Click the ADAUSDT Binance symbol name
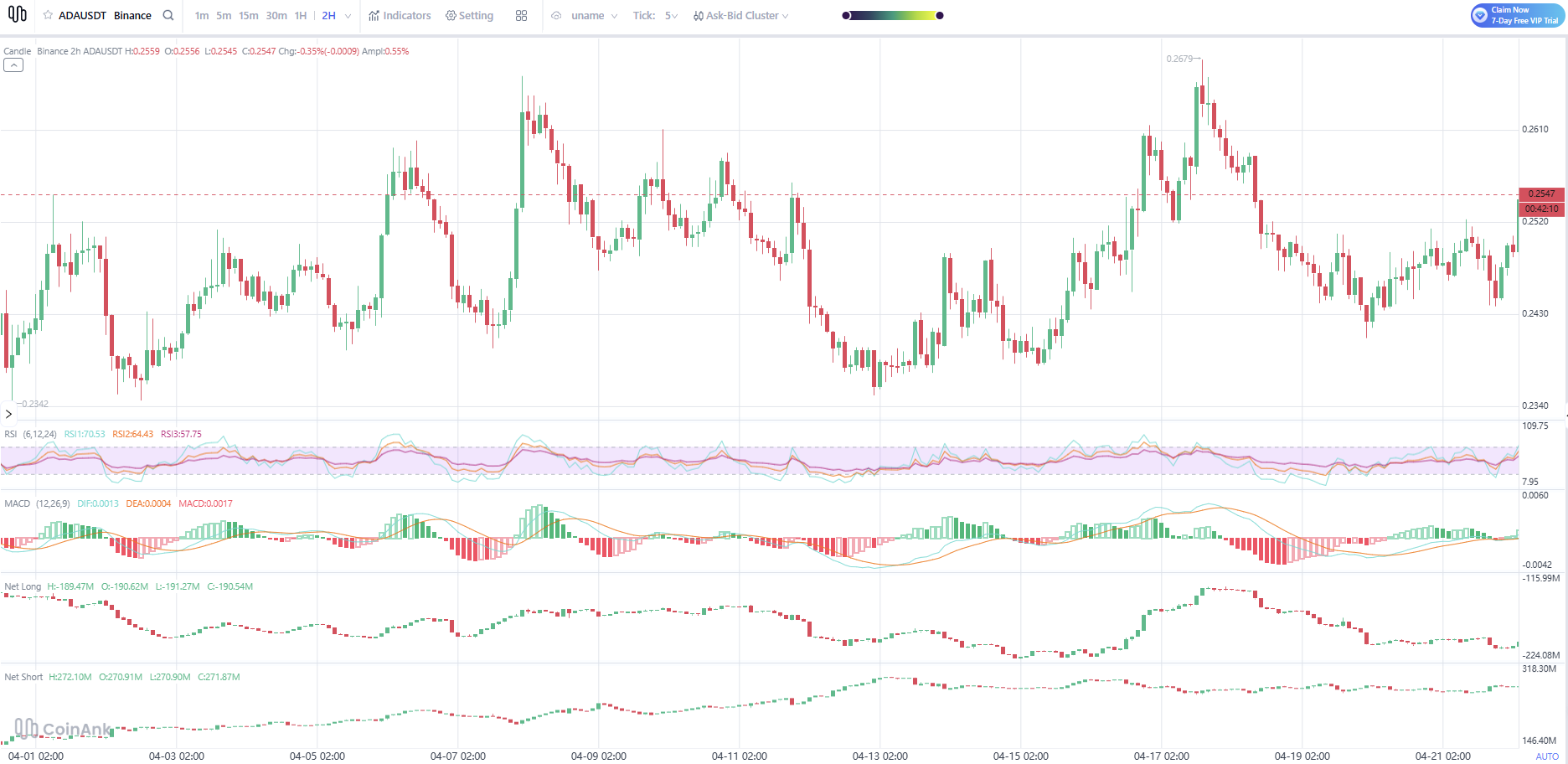The width and height of the screenshot is (1568, 764). click(x=105, y=15)
